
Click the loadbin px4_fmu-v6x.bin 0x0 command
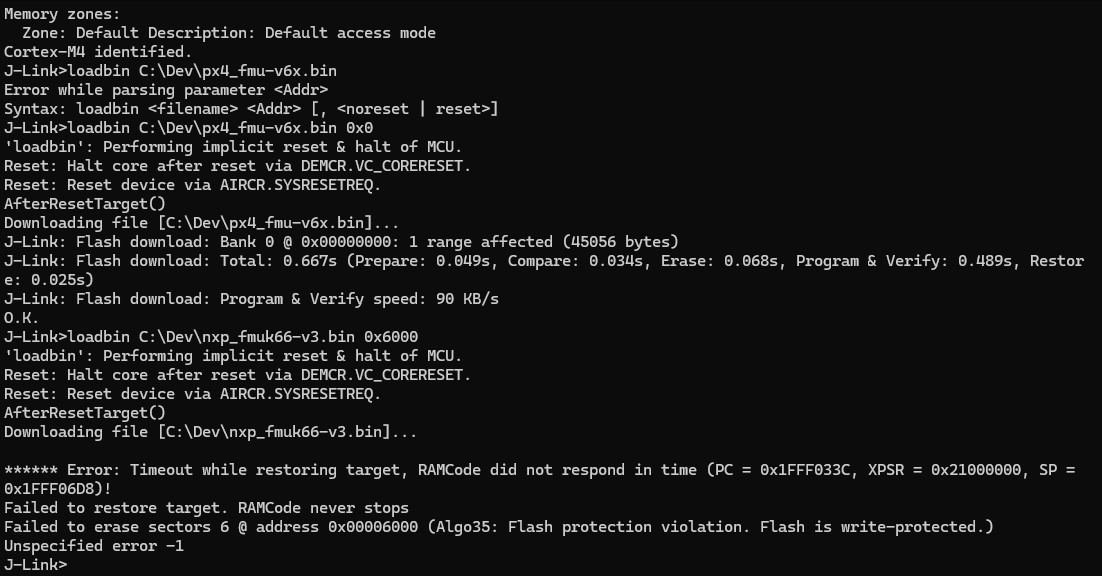(x=188, y=128)
